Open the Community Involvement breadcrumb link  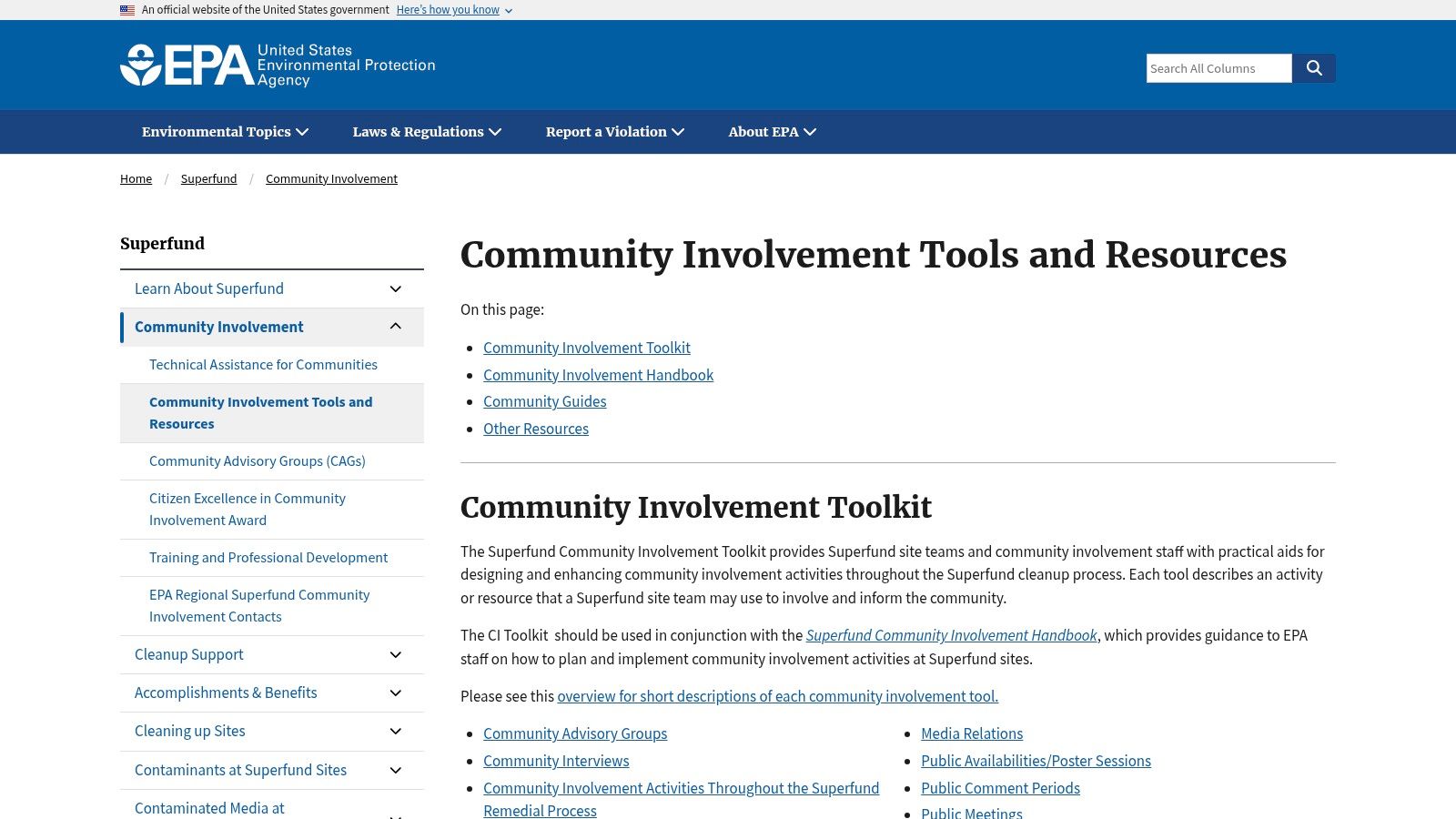331,178
